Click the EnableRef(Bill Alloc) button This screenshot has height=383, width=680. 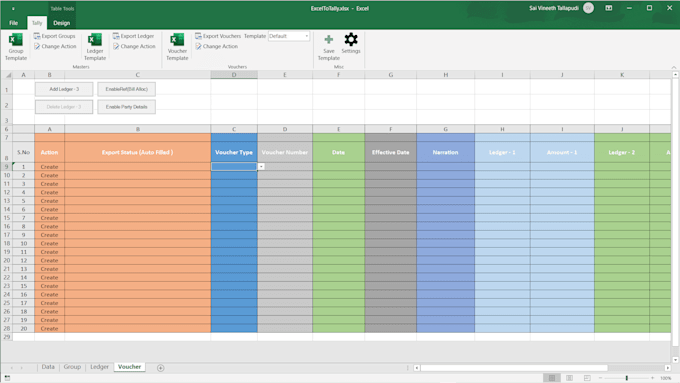[126, 89]
